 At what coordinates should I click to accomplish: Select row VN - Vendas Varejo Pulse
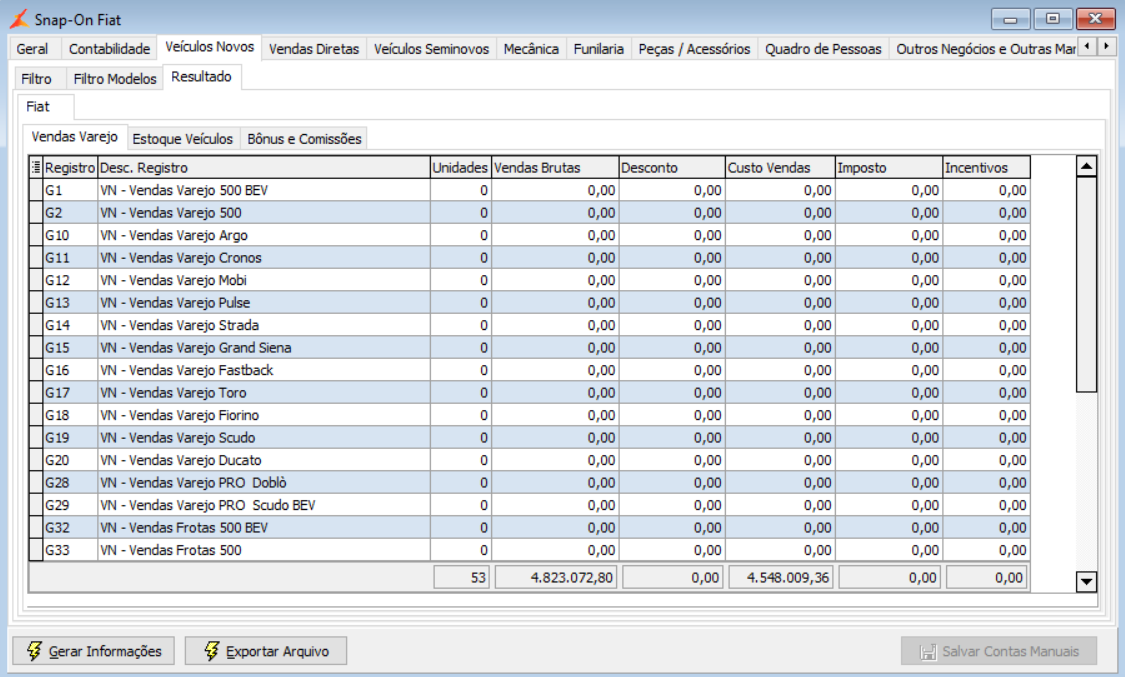529,303
